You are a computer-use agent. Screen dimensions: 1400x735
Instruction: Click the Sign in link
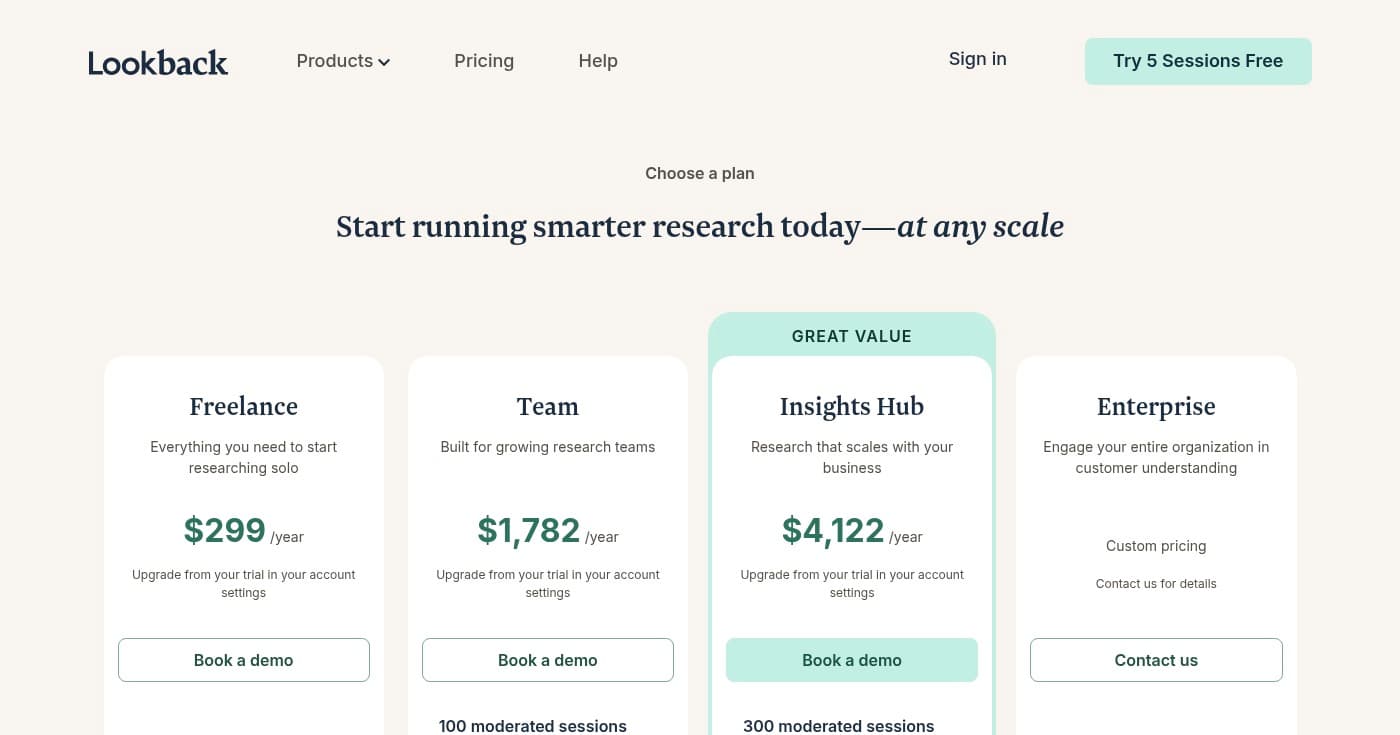(x=977, y=59)
